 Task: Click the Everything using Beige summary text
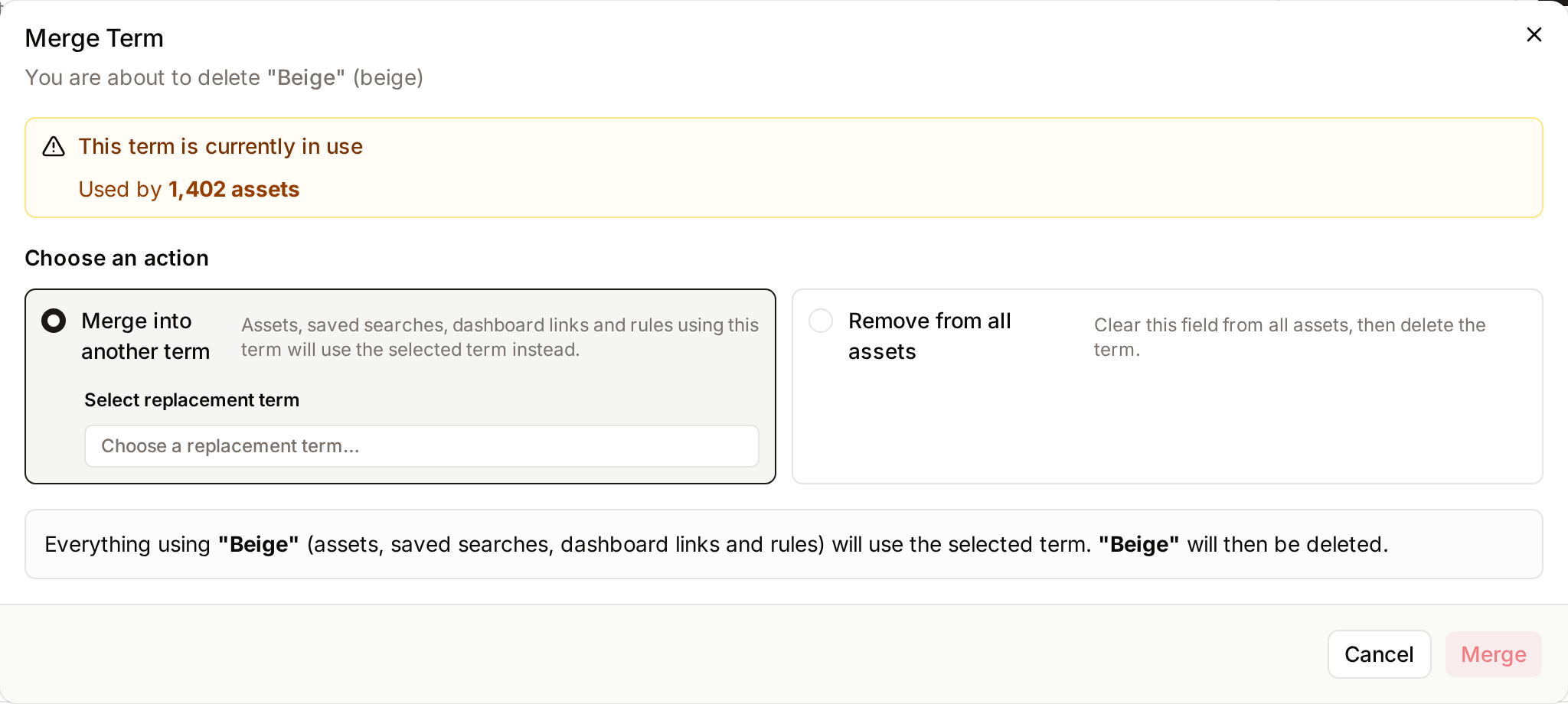coord(716,544)
